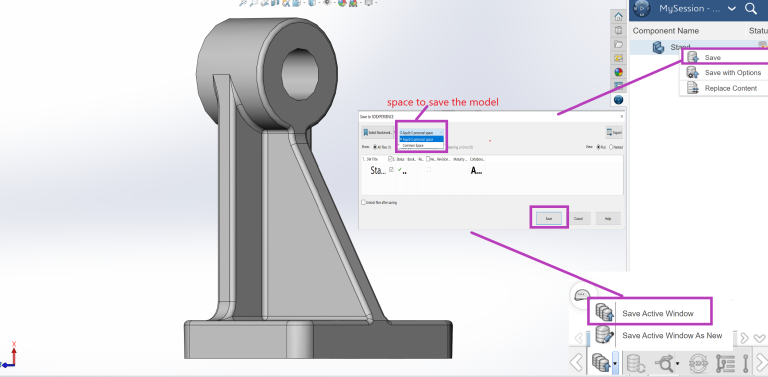Open the Appearances color ball sidebar icon
Image resolution: width=768 pixels, height=377 pixels.
pos(619,72)
